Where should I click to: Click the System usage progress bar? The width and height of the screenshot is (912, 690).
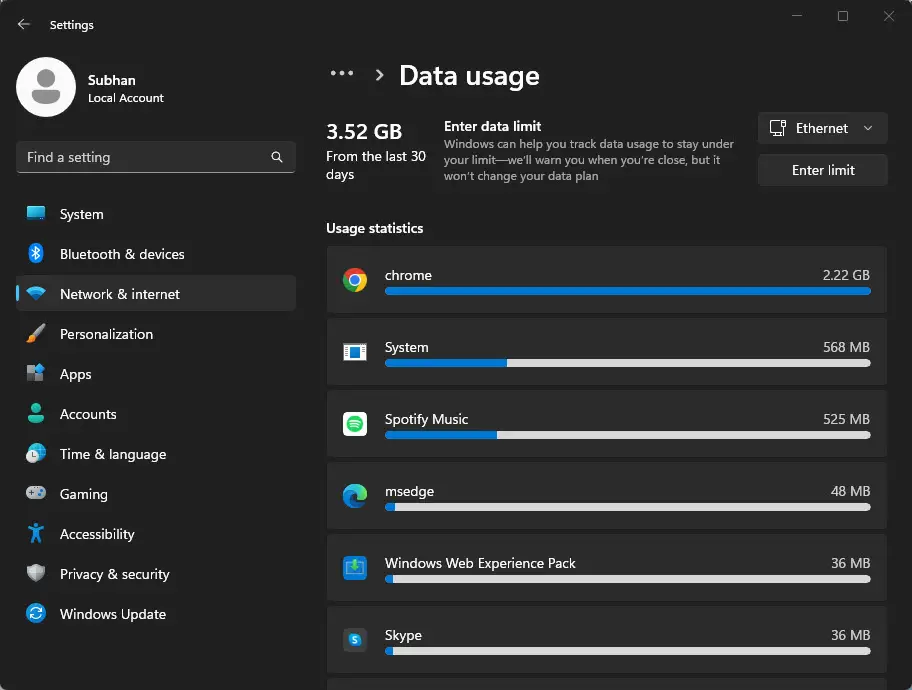(x=627, y=363)
